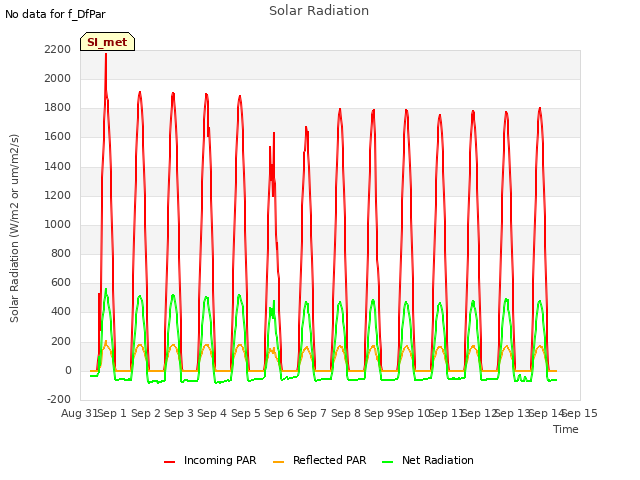Select Incoming PAR legend entry

210,460
